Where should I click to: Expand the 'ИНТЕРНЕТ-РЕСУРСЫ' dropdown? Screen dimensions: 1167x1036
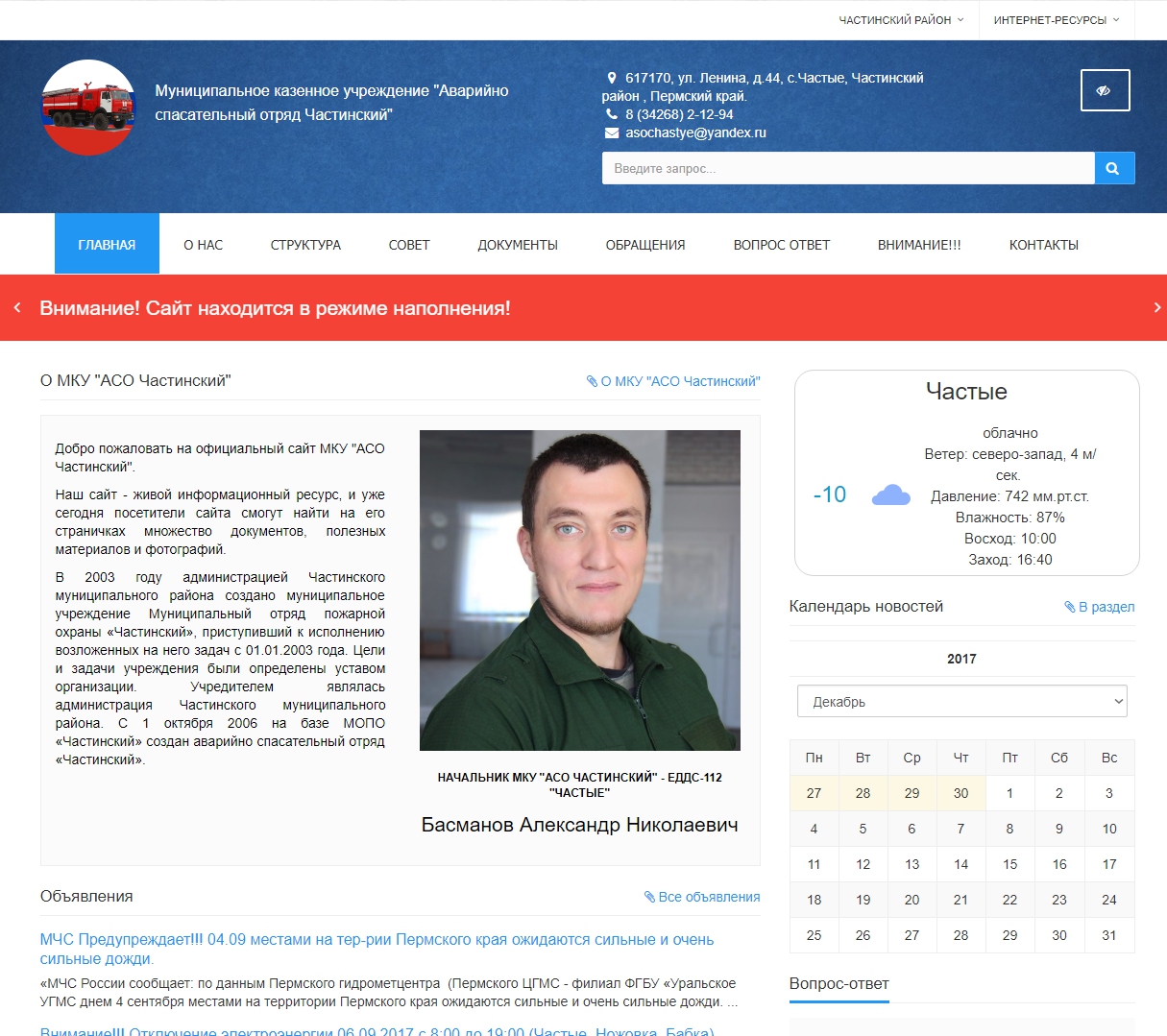[1058, 18]
